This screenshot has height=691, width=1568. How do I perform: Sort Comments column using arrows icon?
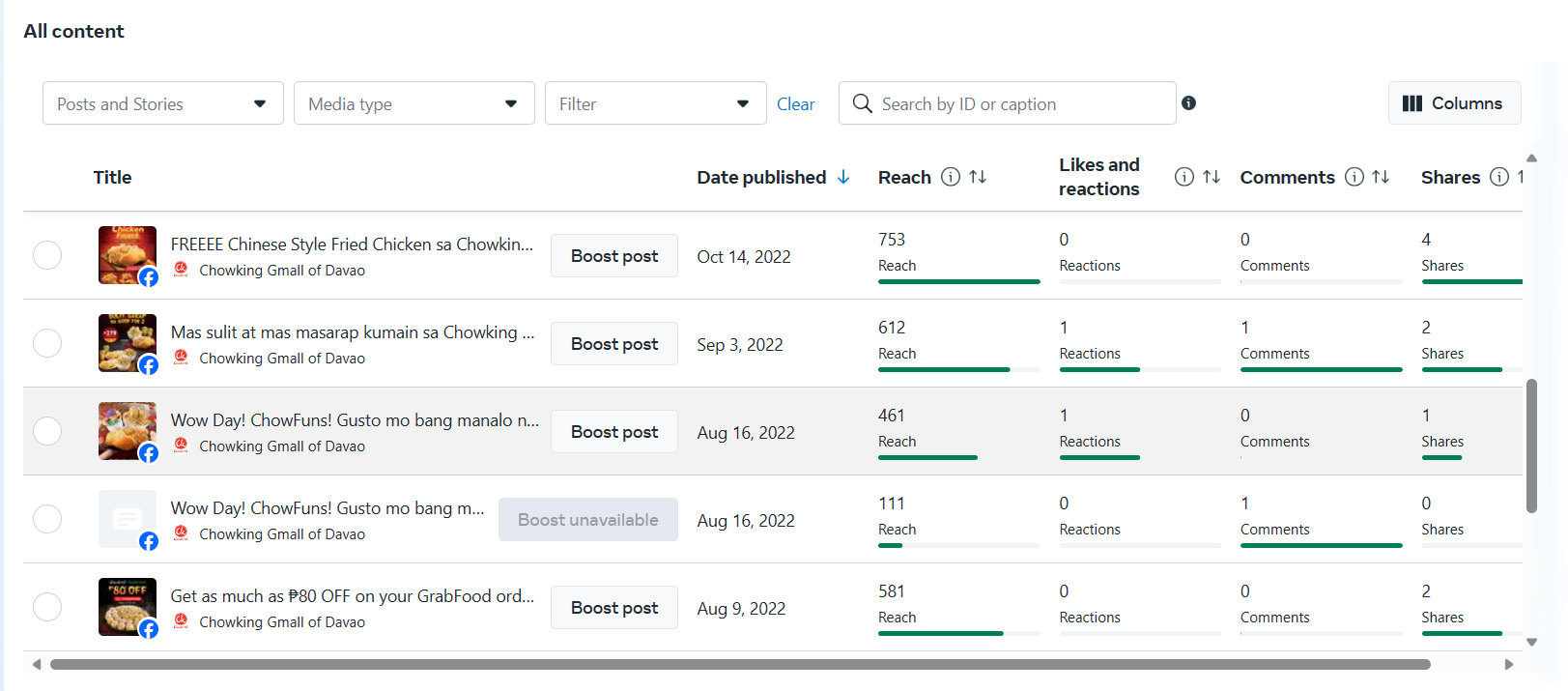[1381, 177]
